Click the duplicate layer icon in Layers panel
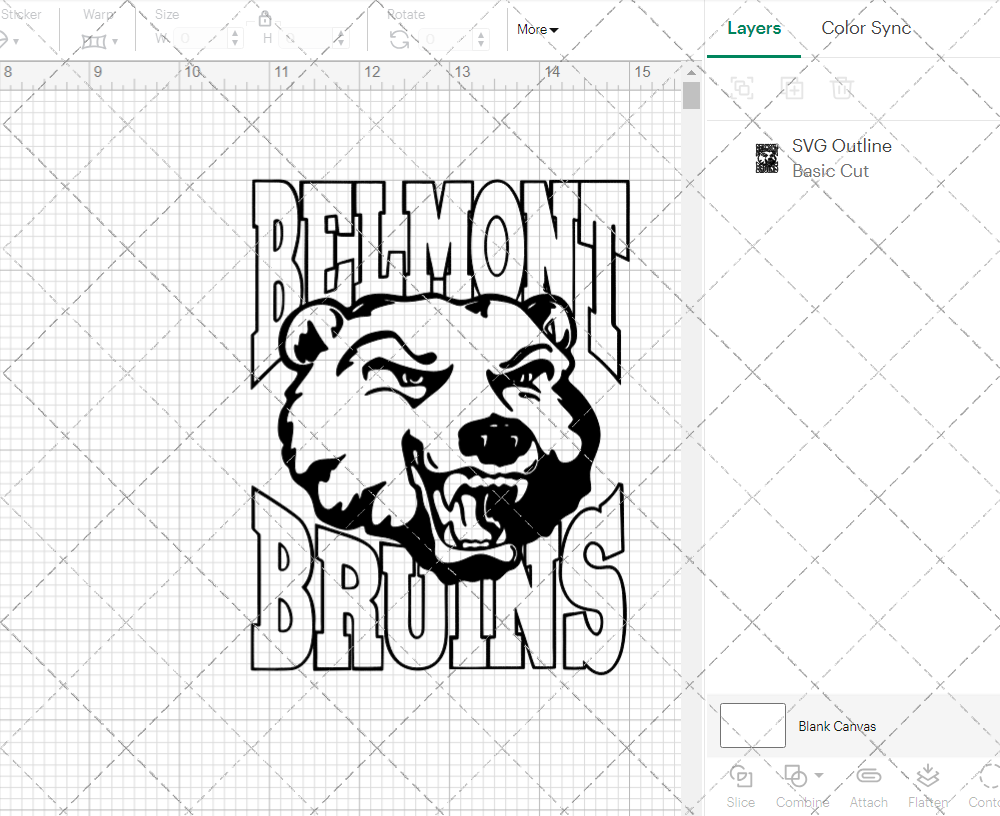 coord(793,88)
